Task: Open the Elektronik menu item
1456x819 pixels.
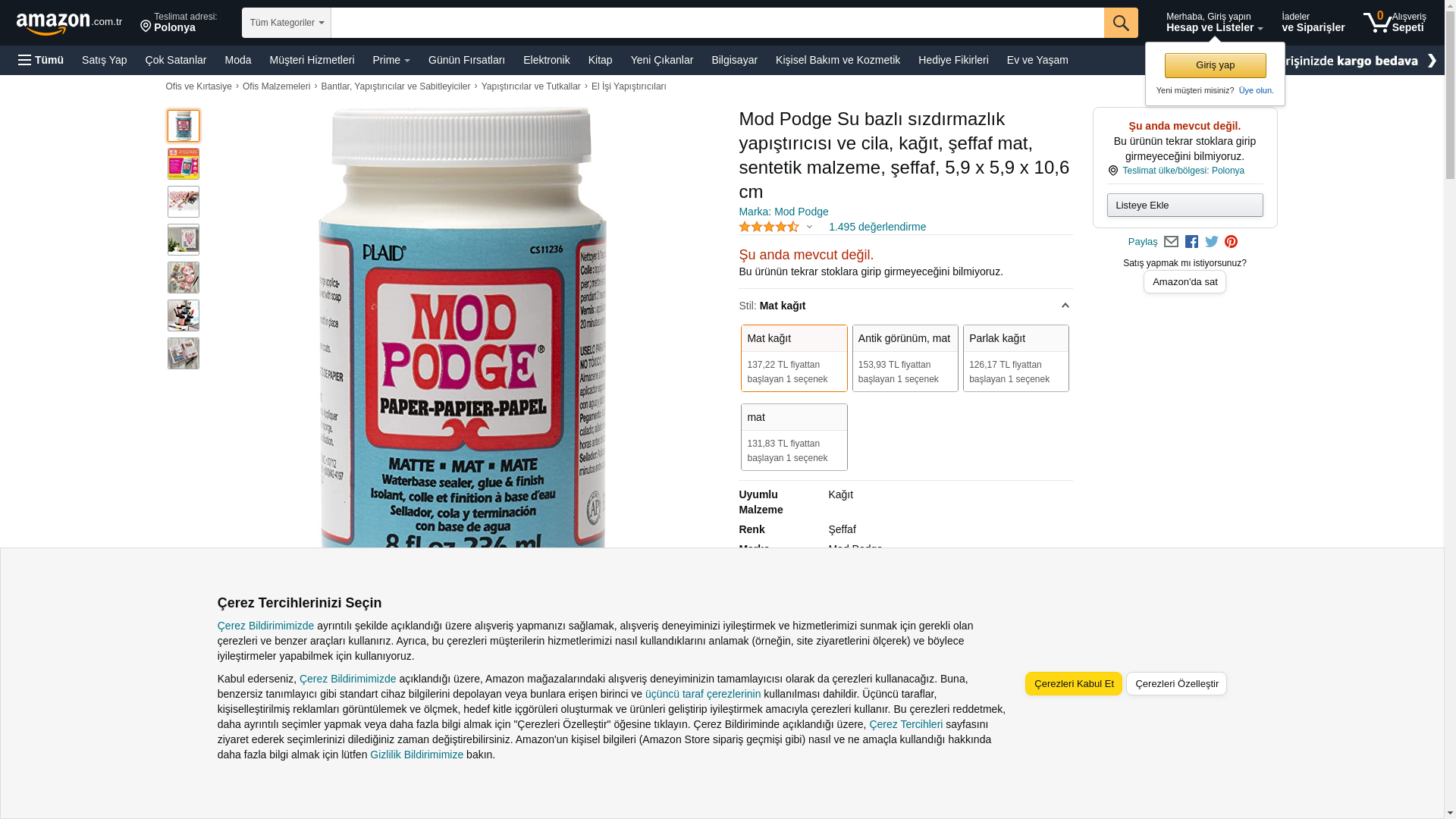Action: pos(546,60)
